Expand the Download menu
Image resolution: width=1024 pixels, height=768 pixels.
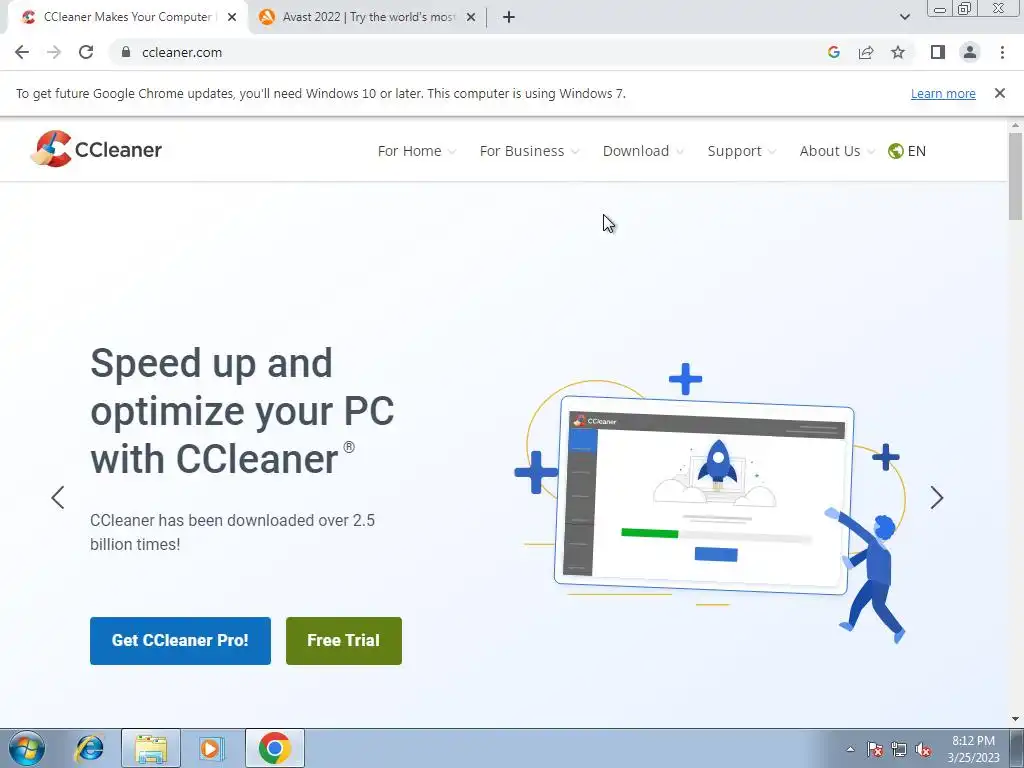click(x=643, y=151)
